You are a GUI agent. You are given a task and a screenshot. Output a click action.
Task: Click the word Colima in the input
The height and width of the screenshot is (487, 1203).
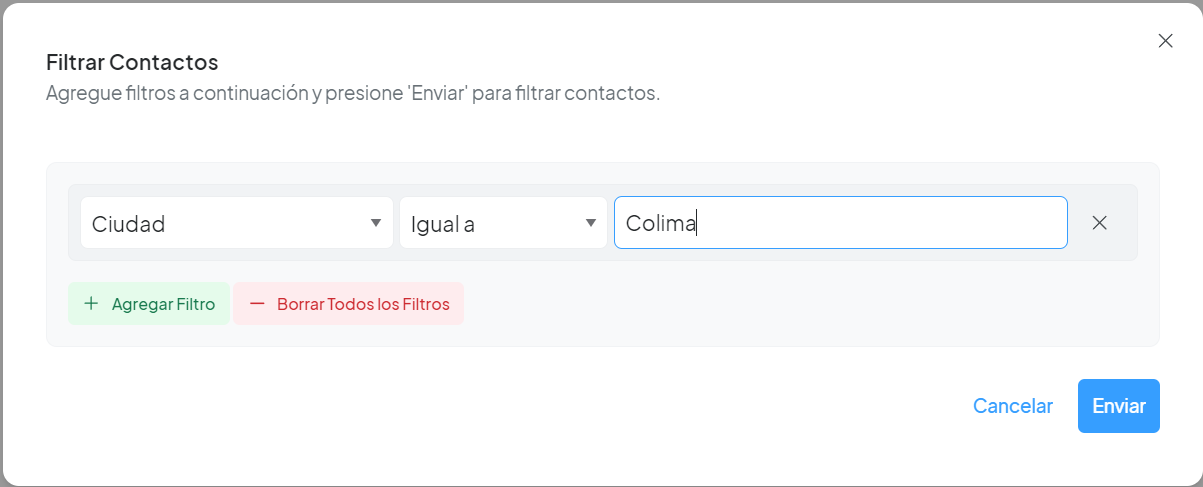pyautogui.click(x=660, y=224)
